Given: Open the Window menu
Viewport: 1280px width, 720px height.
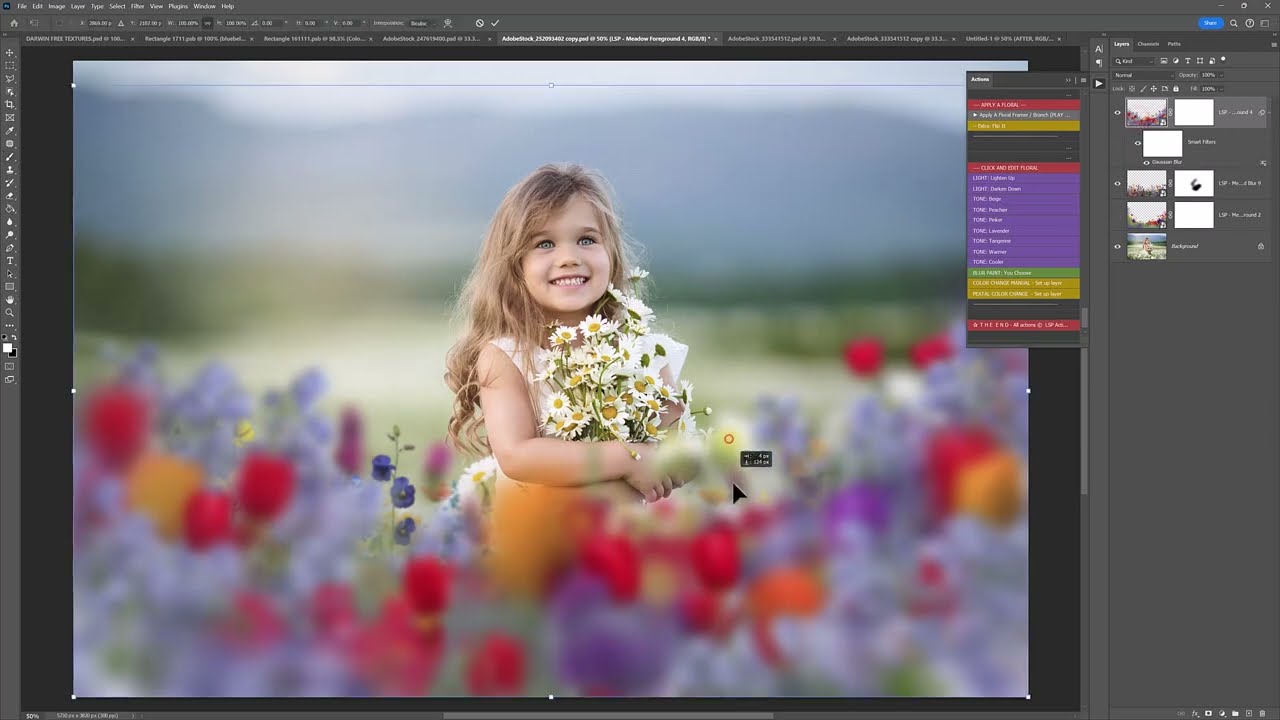Looking at the screenshot, I should point(204,6).
